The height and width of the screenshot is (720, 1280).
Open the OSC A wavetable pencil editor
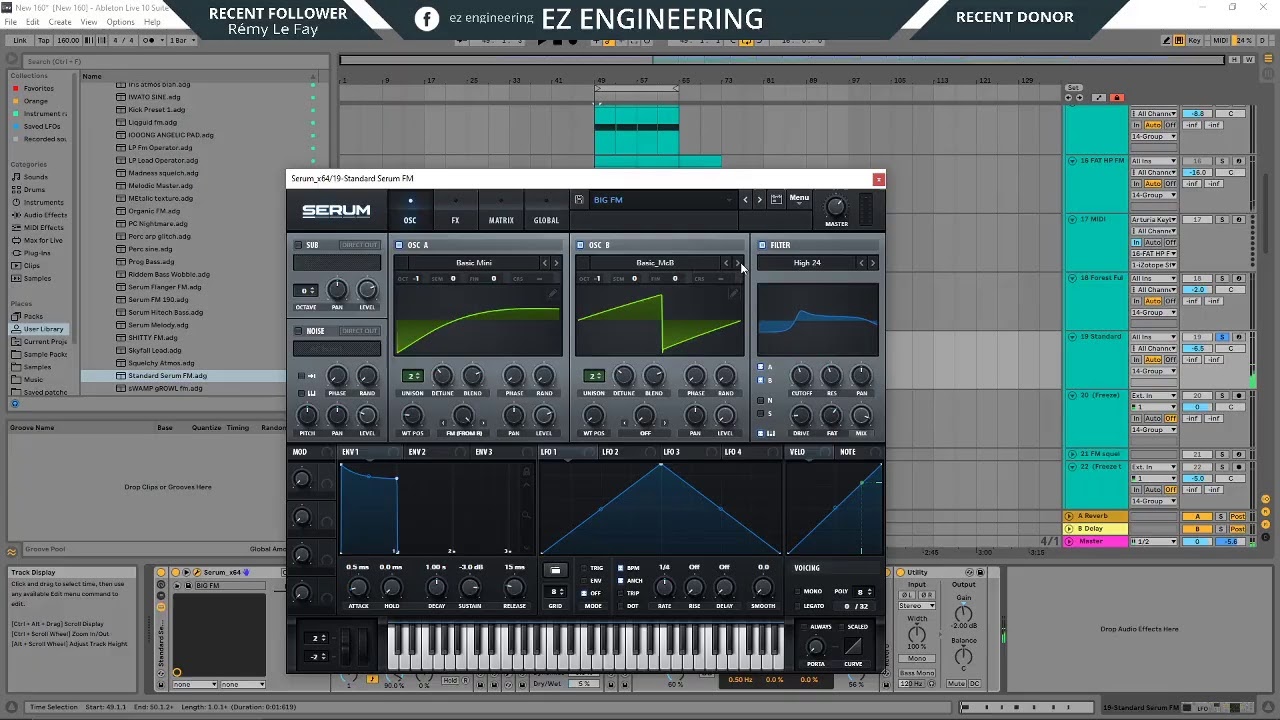click(x=552, y=294)
